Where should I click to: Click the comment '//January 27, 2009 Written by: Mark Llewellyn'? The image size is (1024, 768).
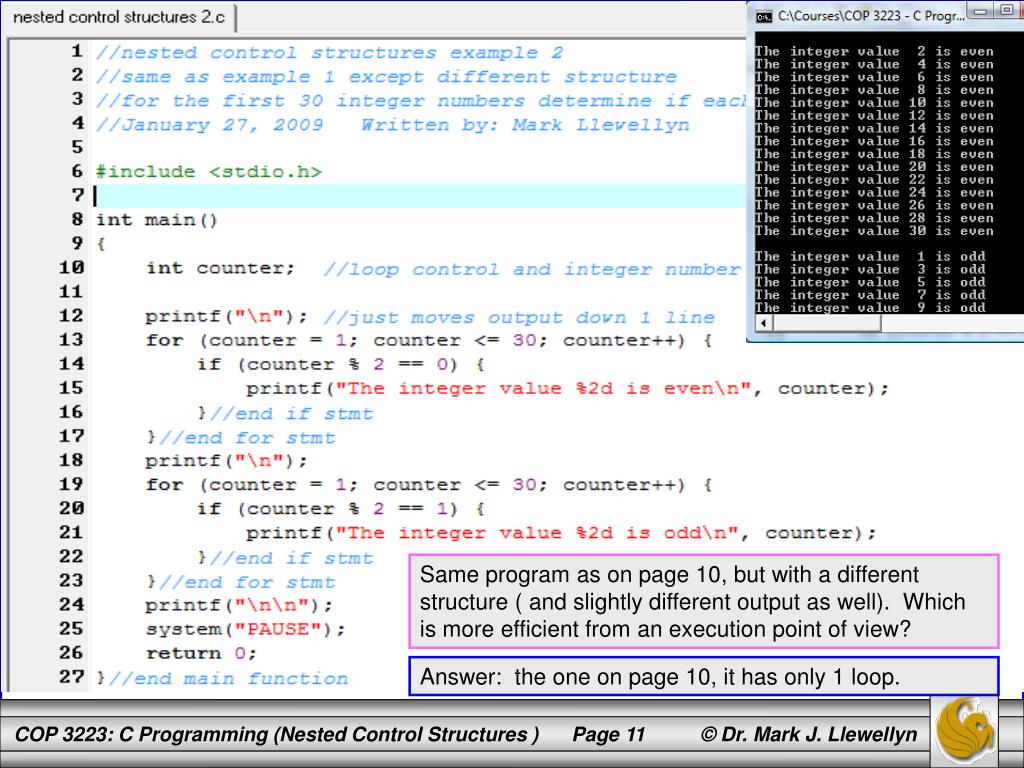click(x=392, y=125)
